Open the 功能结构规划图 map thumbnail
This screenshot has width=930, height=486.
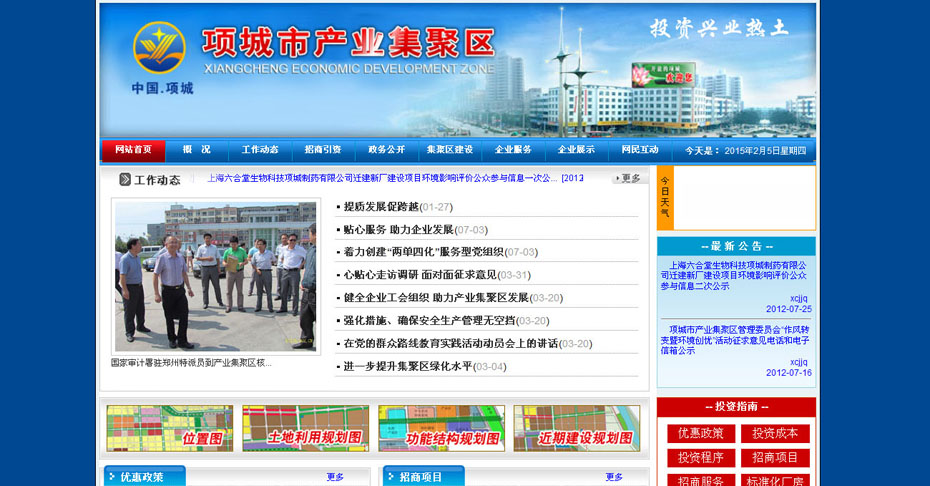[x=441, y=428]
